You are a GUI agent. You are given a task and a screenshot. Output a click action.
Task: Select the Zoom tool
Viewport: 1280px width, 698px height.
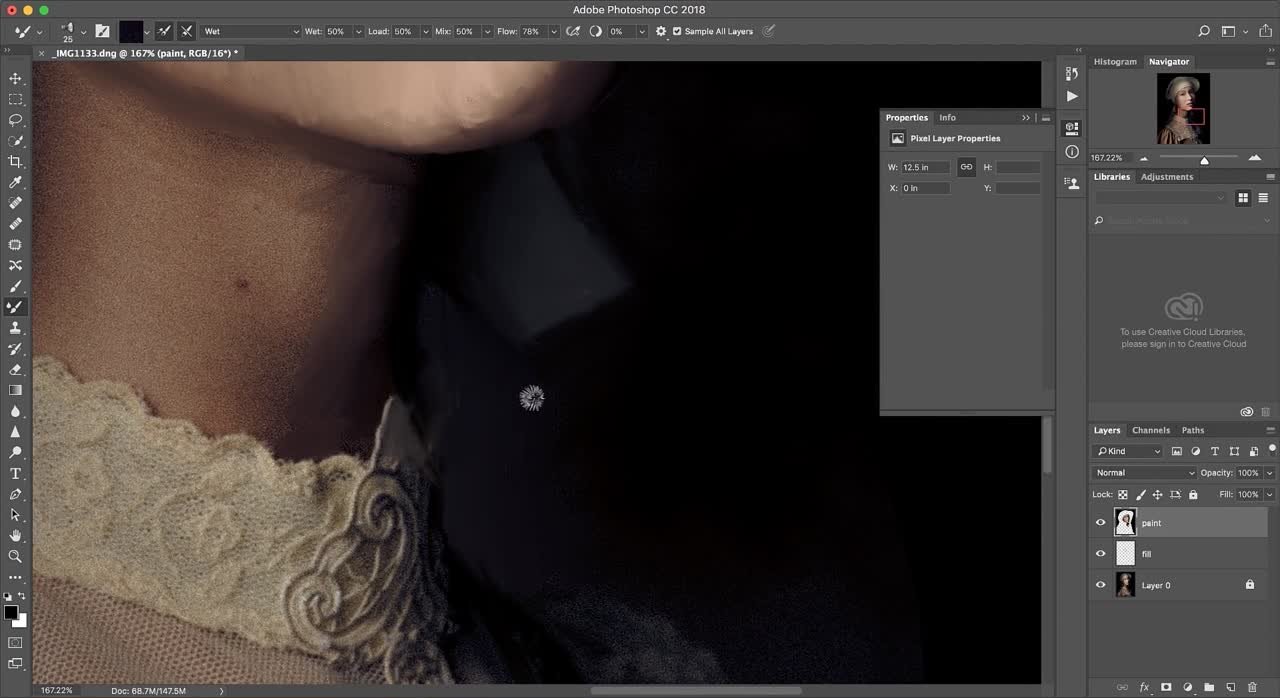pyautogui.click(x=15, y=556)
